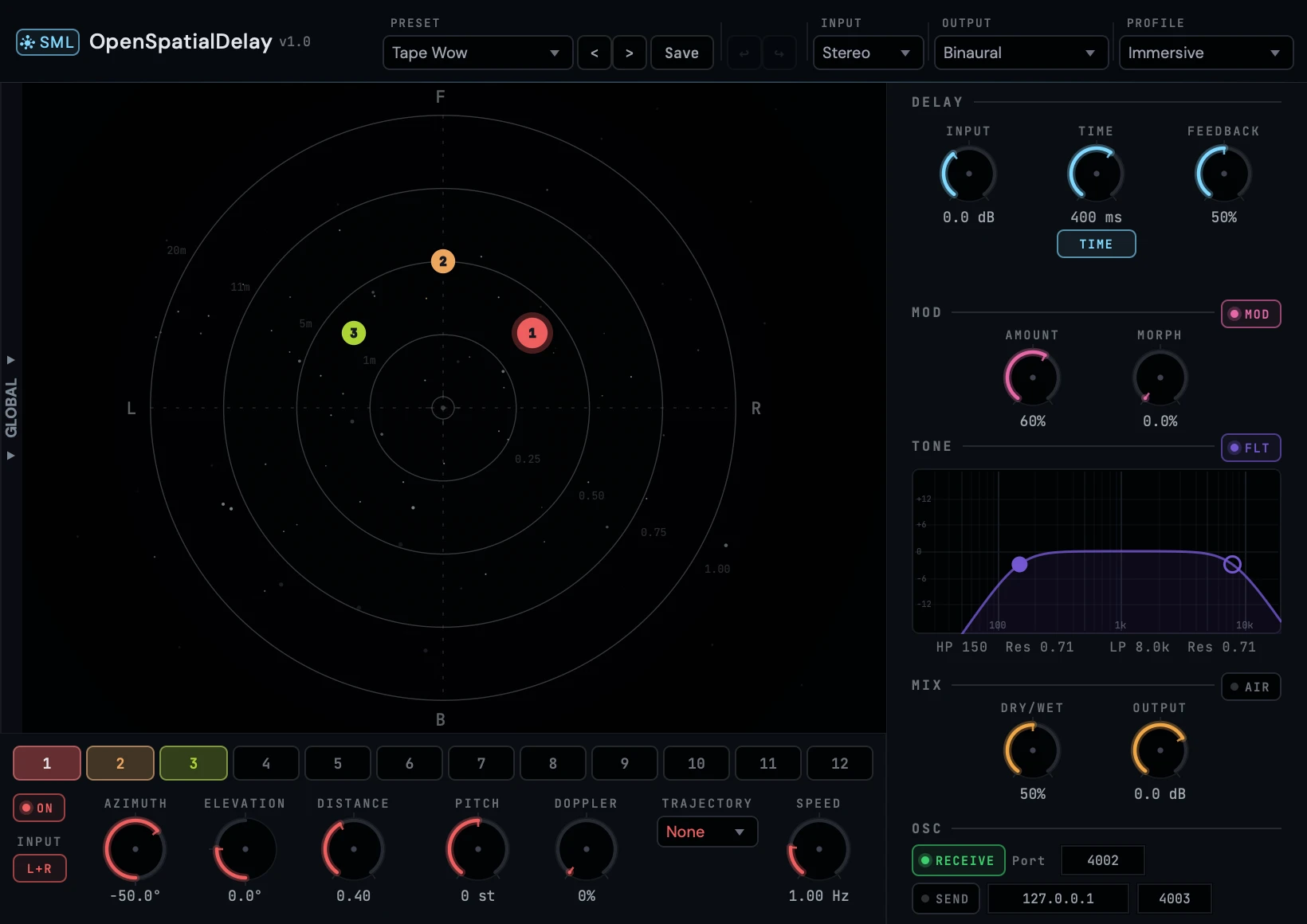
Task: Toggle the source ON button
Action: [x=39, y=808]
